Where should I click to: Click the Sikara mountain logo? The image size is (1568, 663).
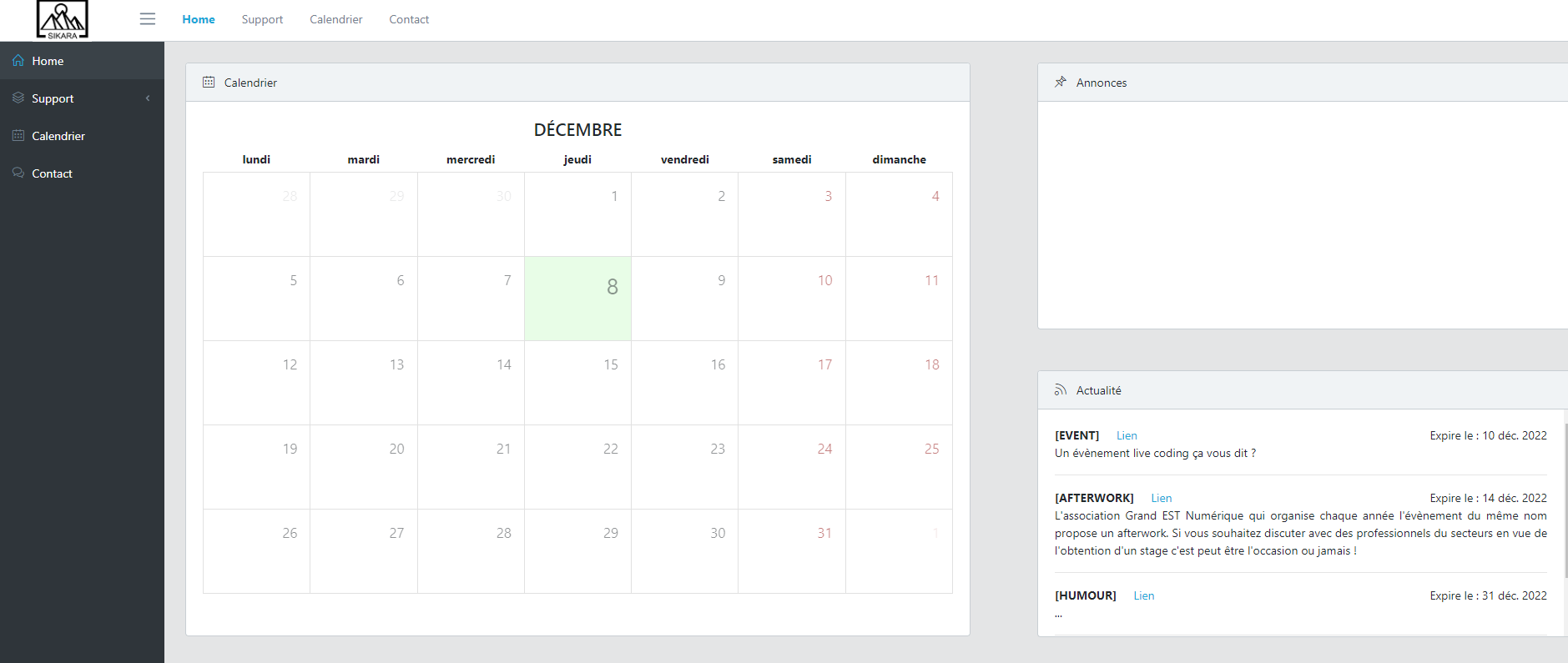(x=63, y=19)
